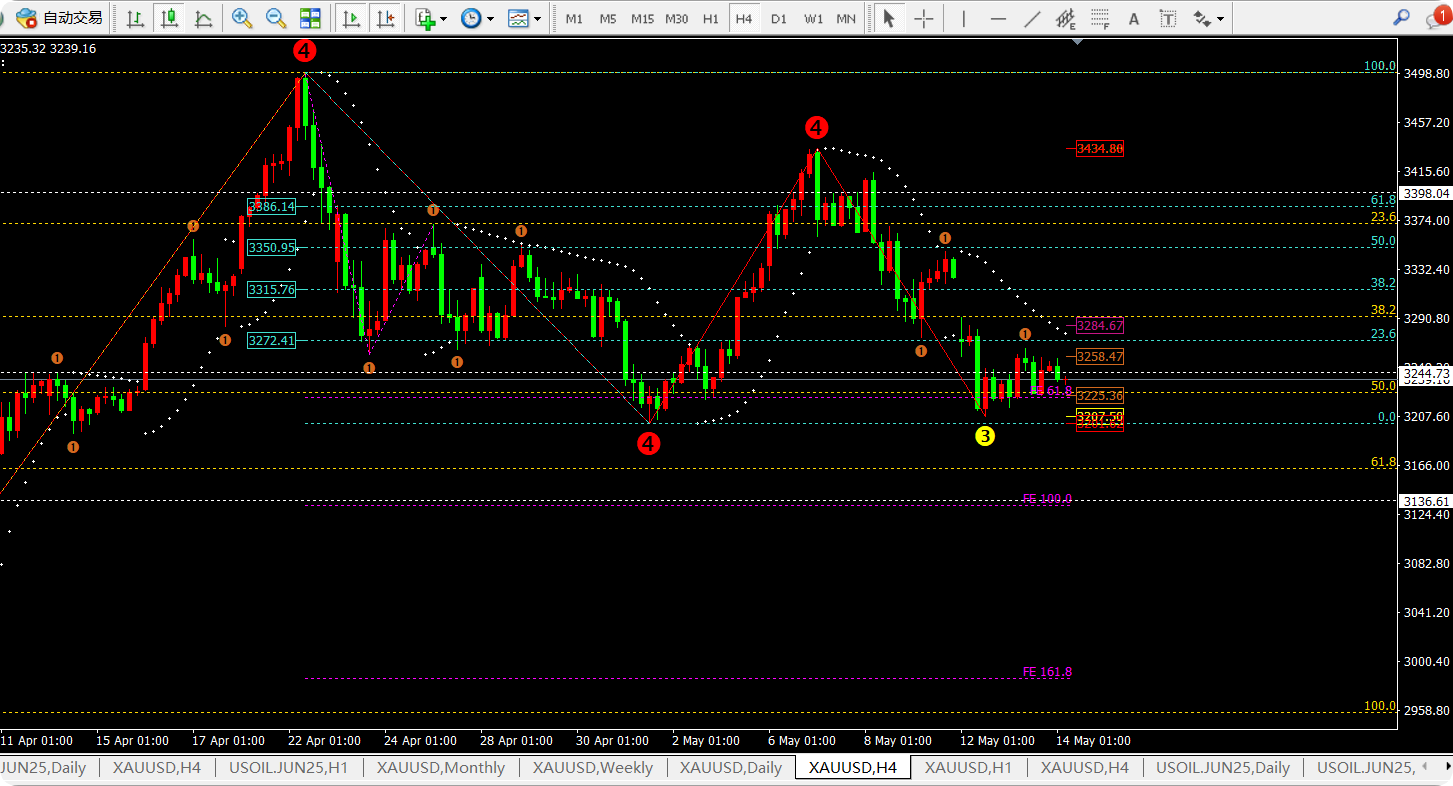Click the 3434.80 red price level label
The image size is (1453, 786).
[x=1099, y=149]
